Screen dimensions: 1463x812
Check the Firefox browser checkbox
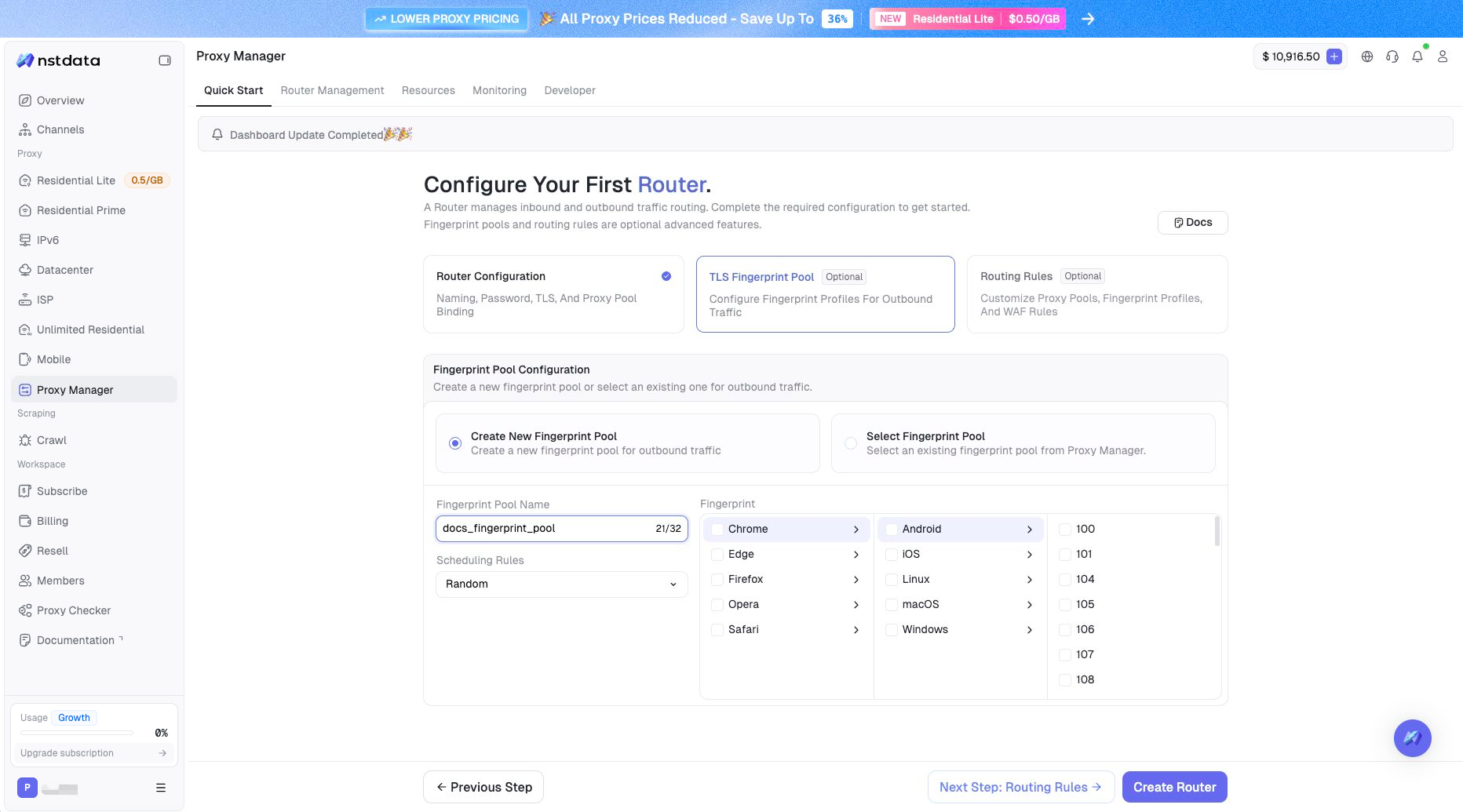pyautogui.click(x=717, y=580)
